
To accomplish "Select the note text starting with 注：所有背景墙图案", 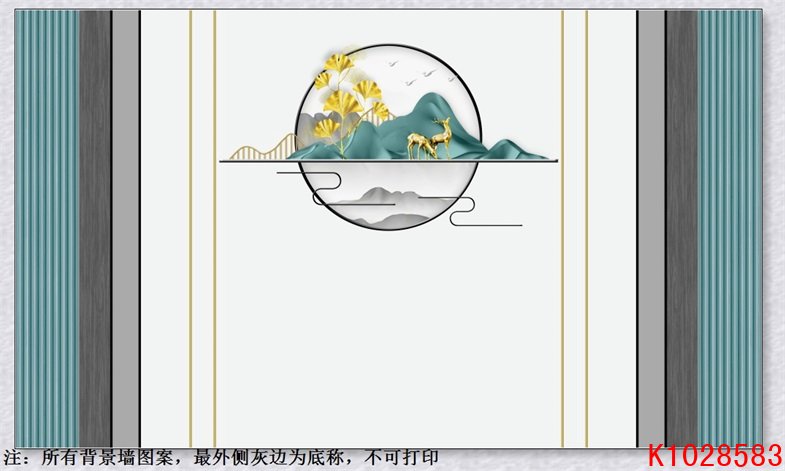I will pos(221,458).
